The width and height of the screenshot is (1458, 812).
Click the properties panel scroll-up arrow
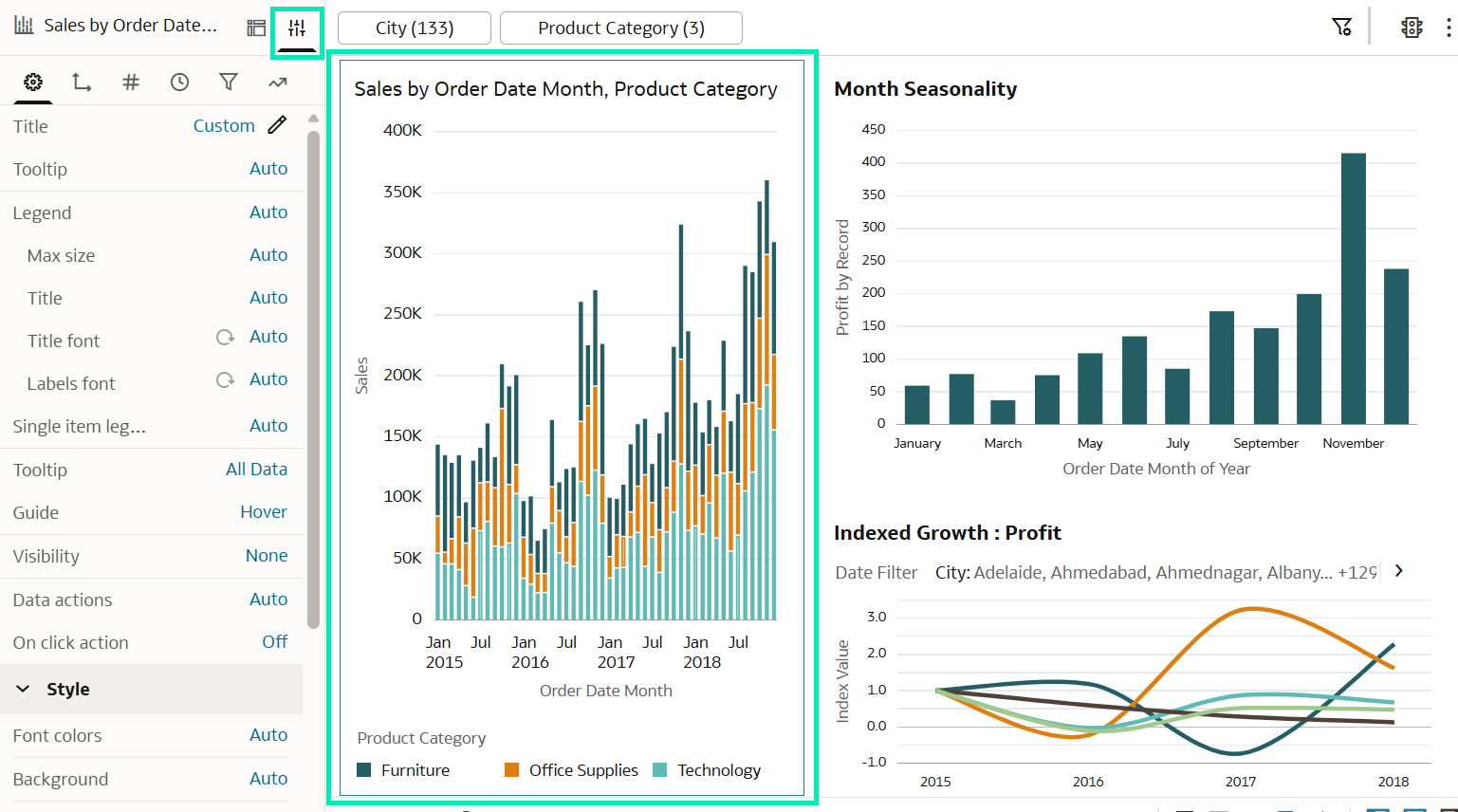coord(313,119)
